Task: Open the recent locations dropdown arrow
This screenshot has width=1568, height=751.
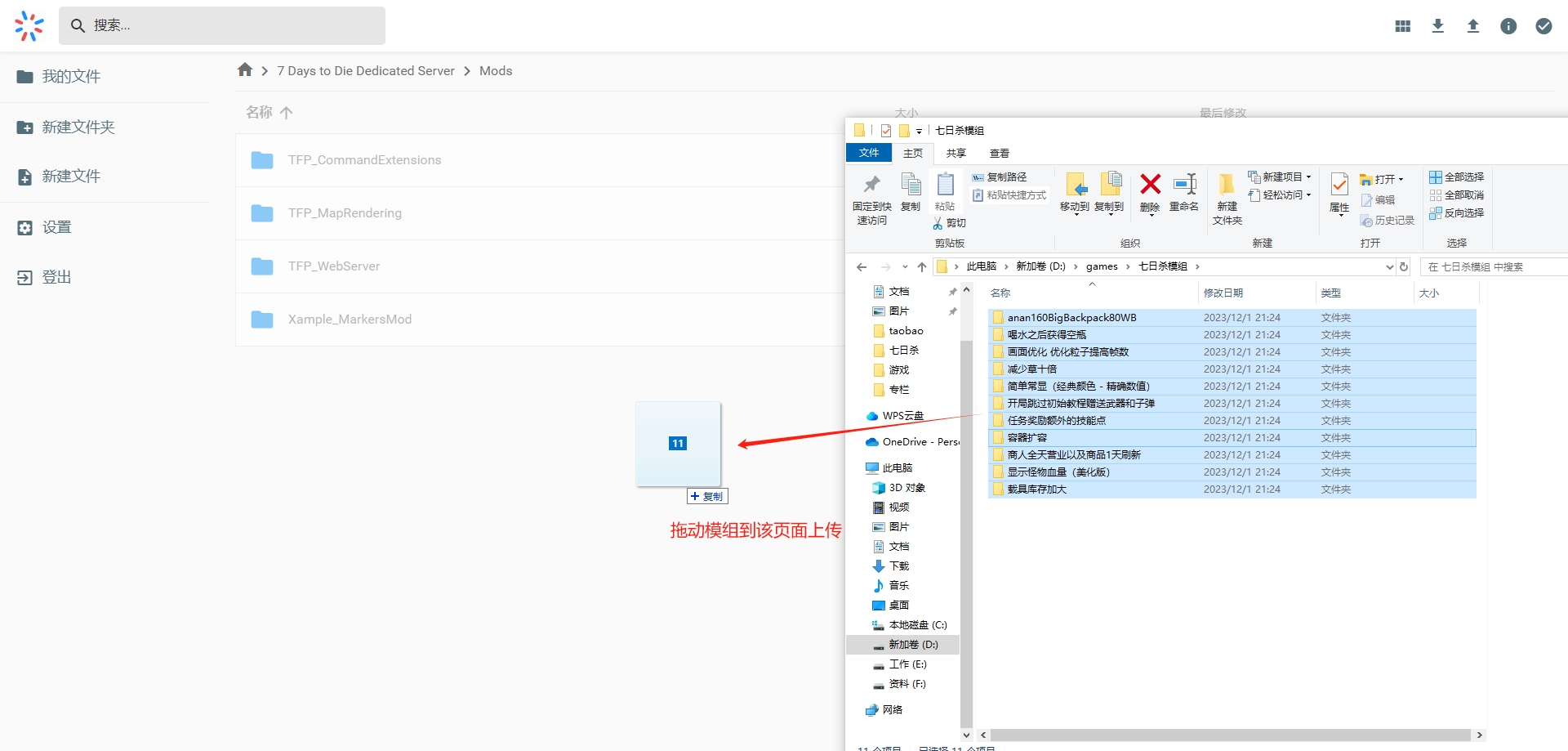Action: (905, 266)
